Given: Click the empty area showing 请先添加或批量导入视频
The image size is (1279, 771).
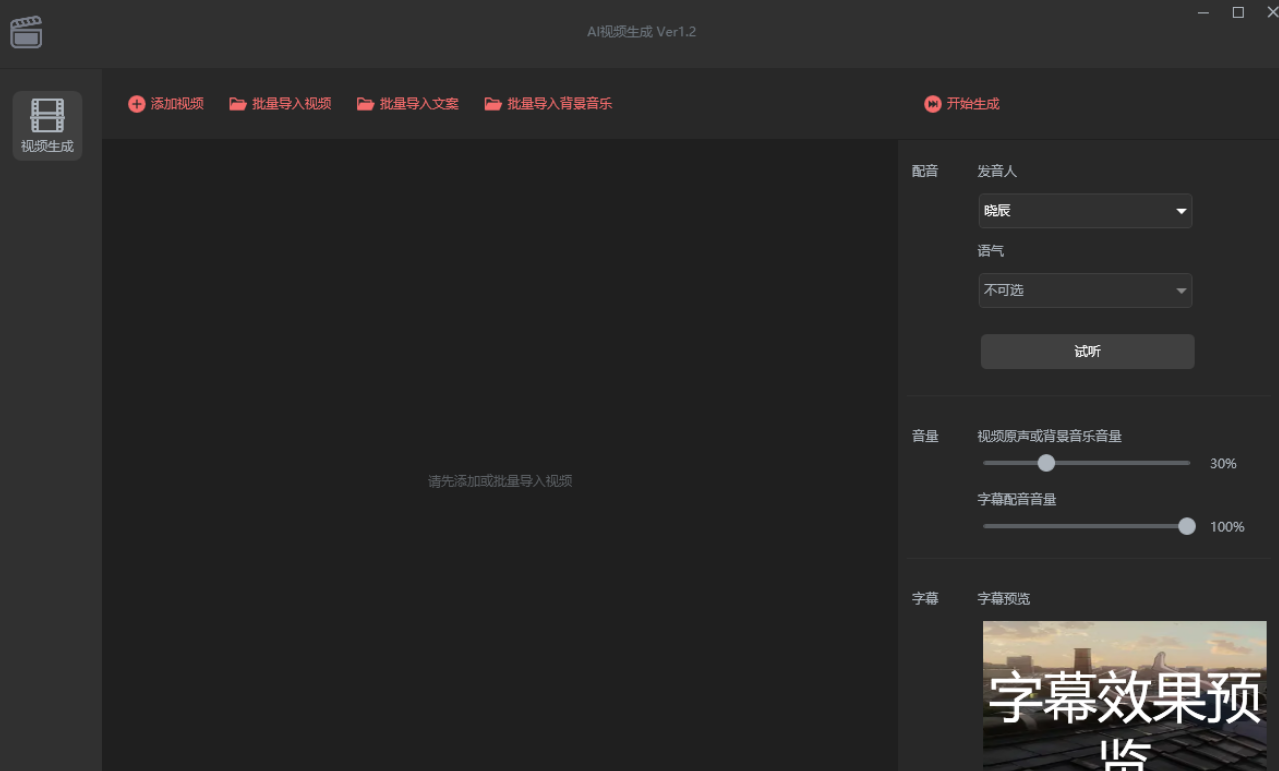Looking at the screenshot, I should [x=498, y=480].
